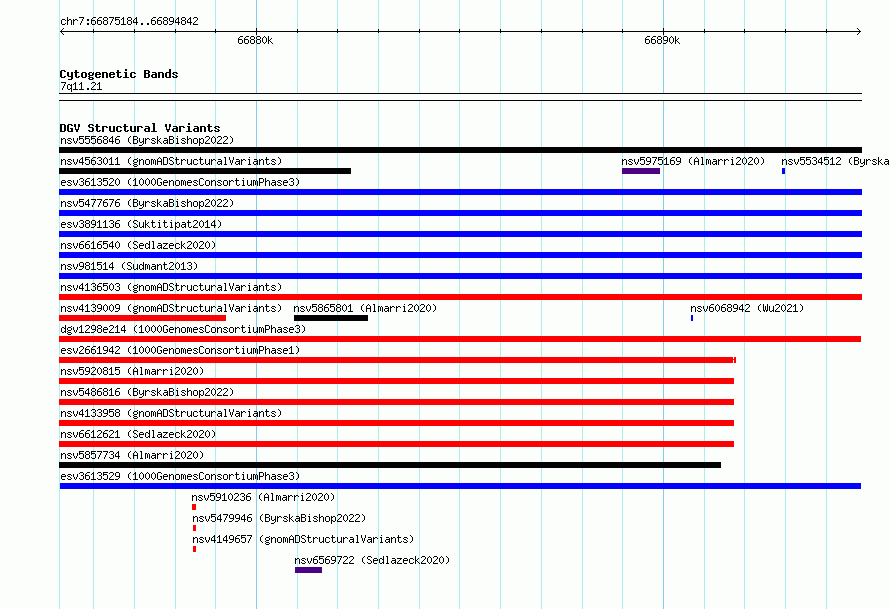Click the small red marker of nsv5479946
The image size is (890, 609).
tap(195, 528)
